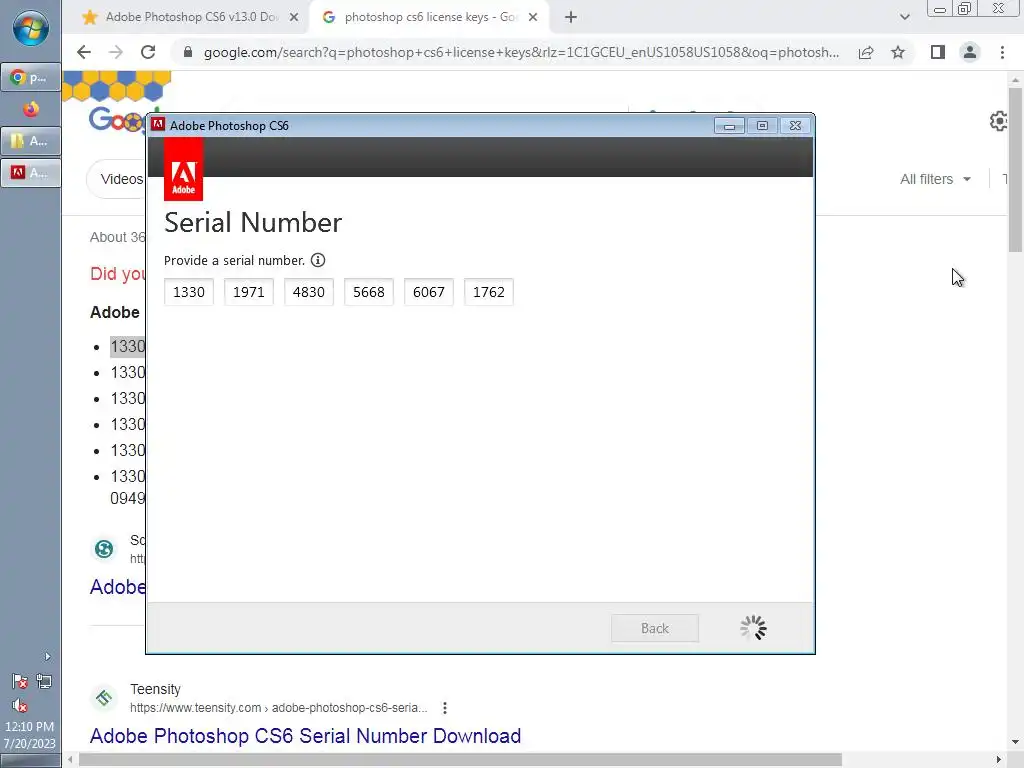The image size is (1024, 768).
Task: Open Teensity result three-dot options
Action: [x=445, y=708]
